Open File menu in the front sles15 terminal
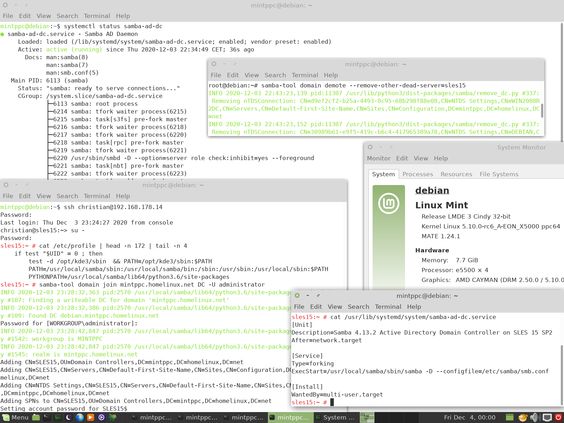564x423 pixels. tap(299, 307)
